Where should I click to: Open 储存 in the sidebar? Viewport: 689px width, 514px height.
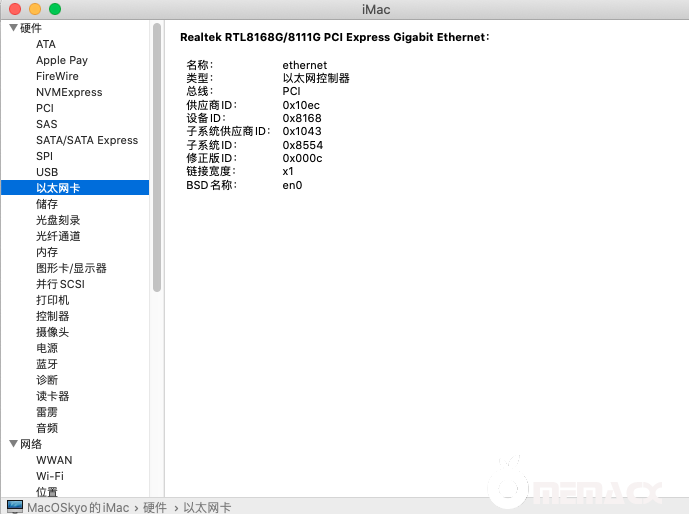[x=47, y=204]
